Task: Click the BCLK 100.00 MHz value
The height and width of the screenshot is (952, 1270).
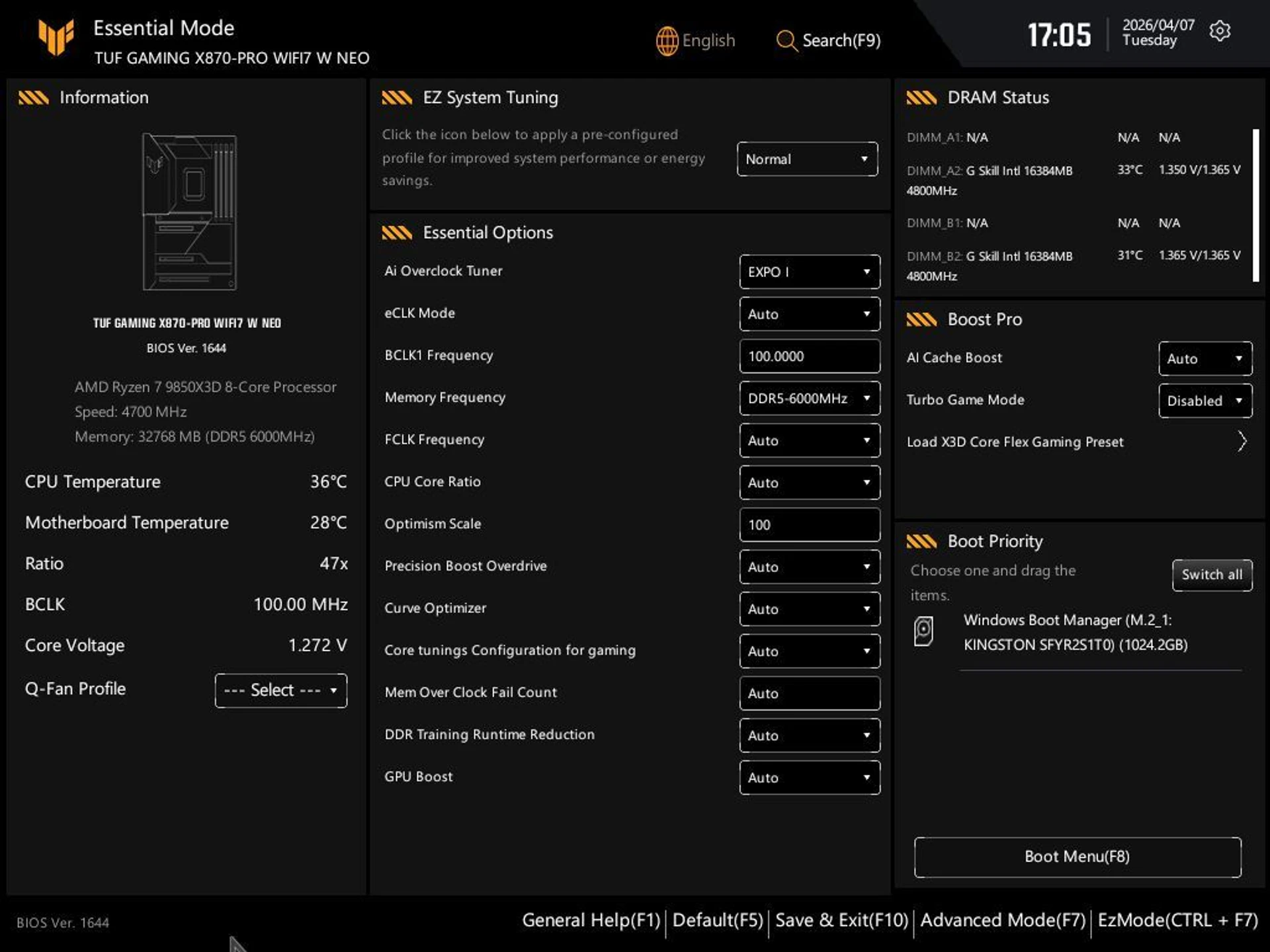Action: click(301, 605)
